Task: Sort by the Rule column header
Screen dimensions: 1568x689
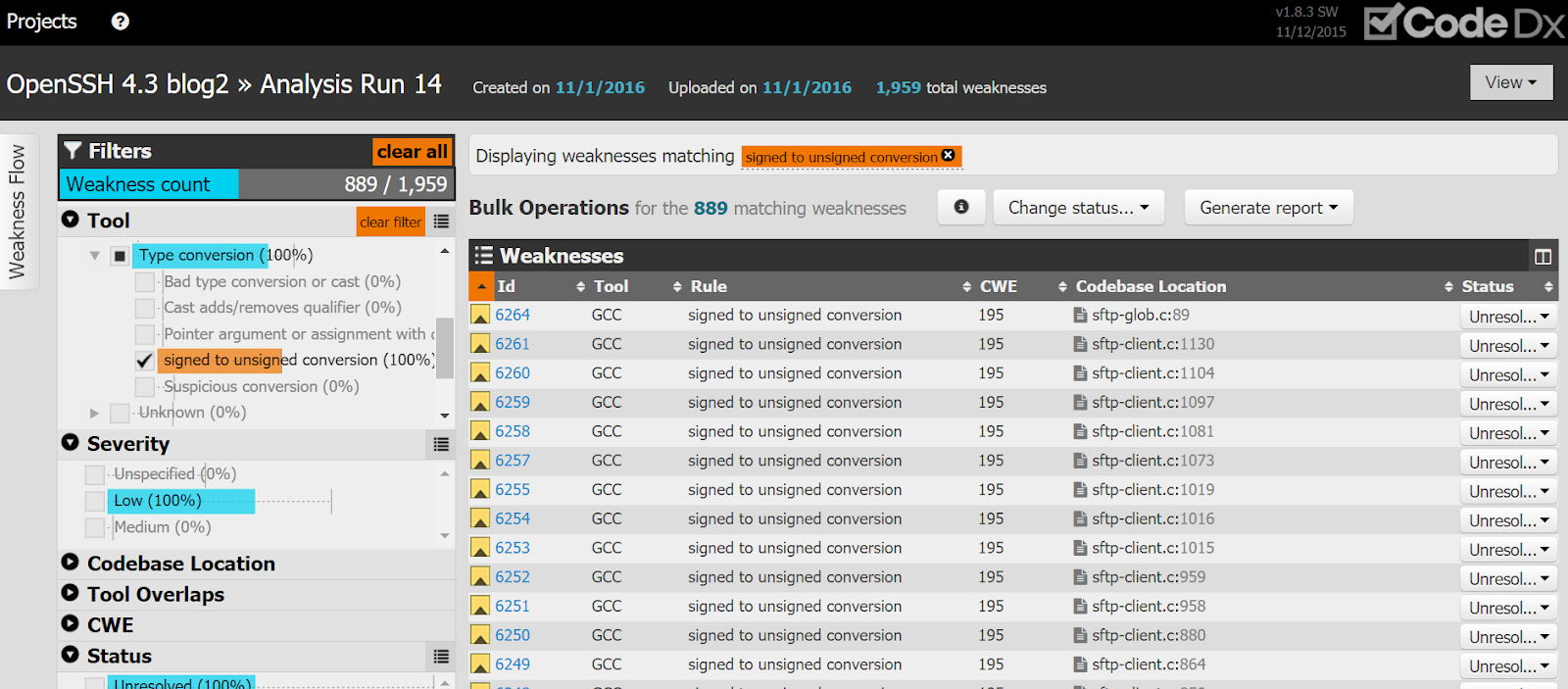Action: [709, 286]
